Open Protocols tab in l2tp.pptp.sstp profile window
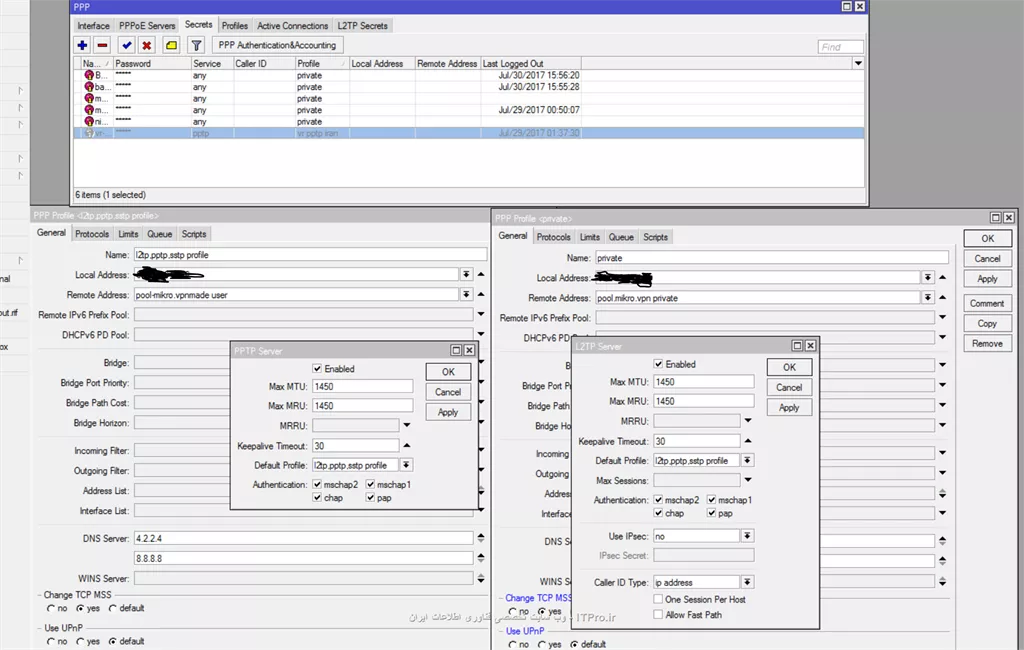 (x=92, y=234)
